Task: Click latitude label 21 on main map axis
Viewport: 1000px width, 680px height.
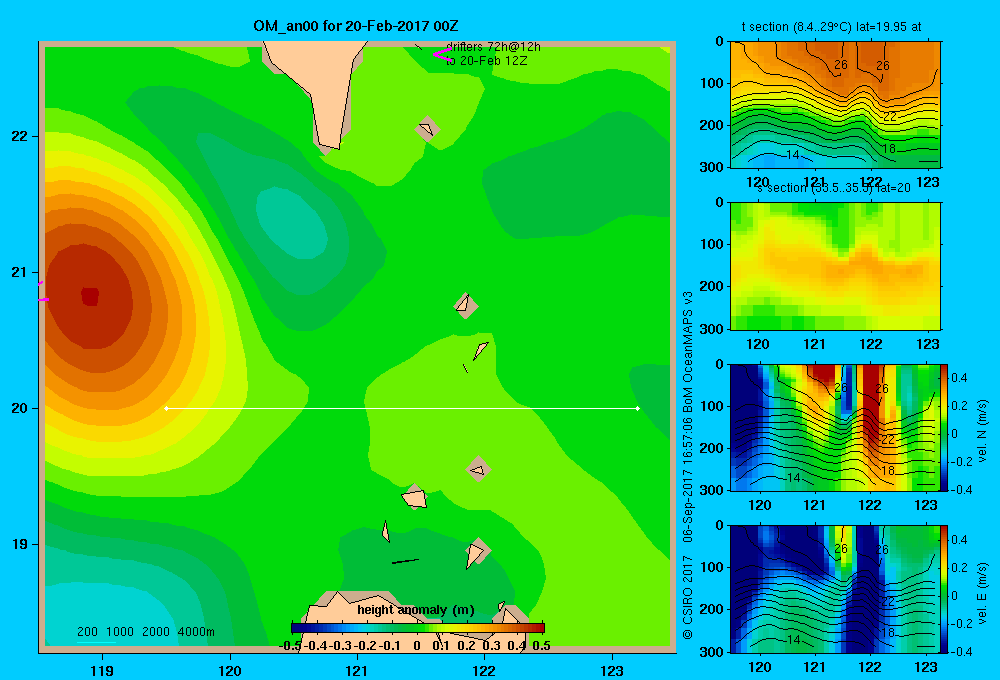Action: coord(20,272)
